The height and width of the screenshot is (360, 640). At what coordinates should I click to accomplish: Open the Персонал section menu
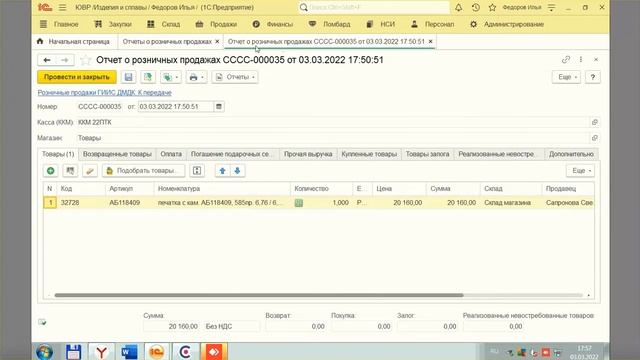tap(432, 24)
